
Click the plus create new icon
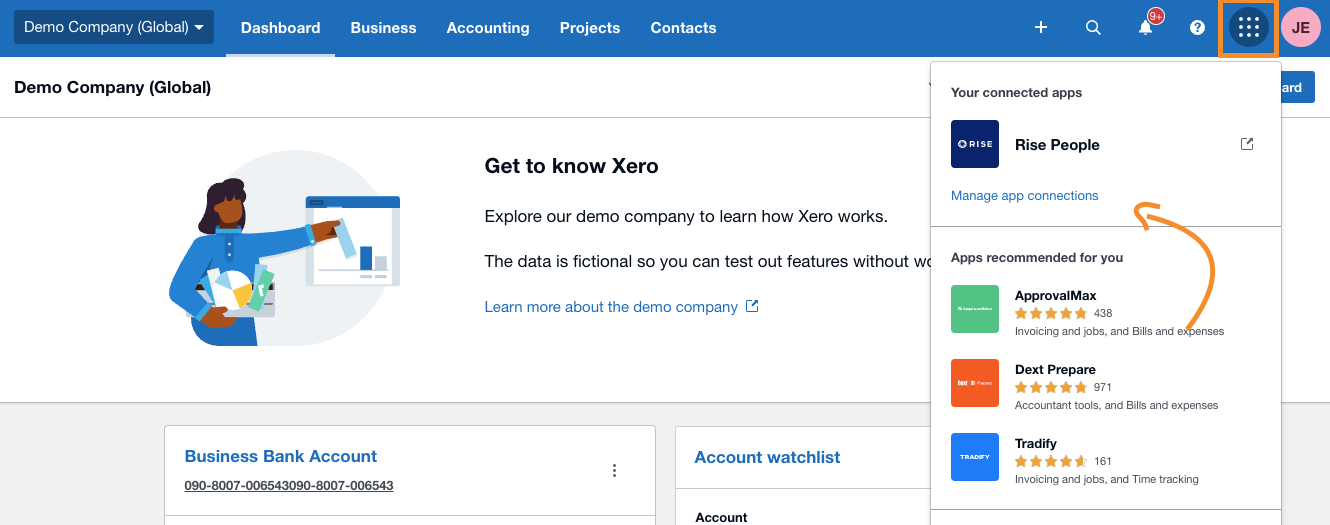coord(1041,28)
